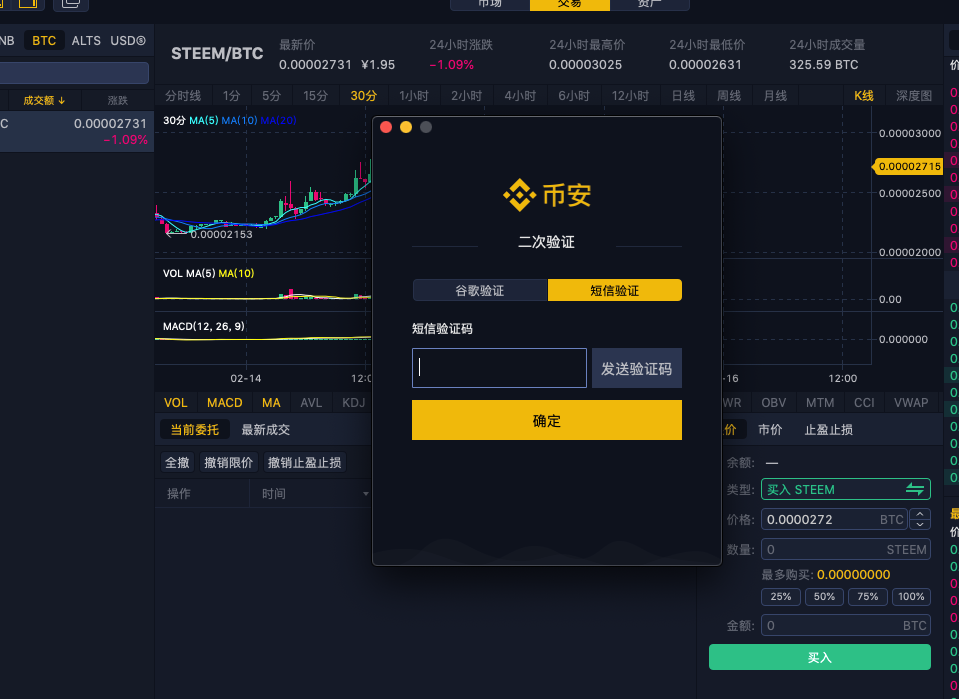The height and width of the screenshot is (699, 959).
Task: Toggle the MTM indicator
Action: [x=820, y=402]
